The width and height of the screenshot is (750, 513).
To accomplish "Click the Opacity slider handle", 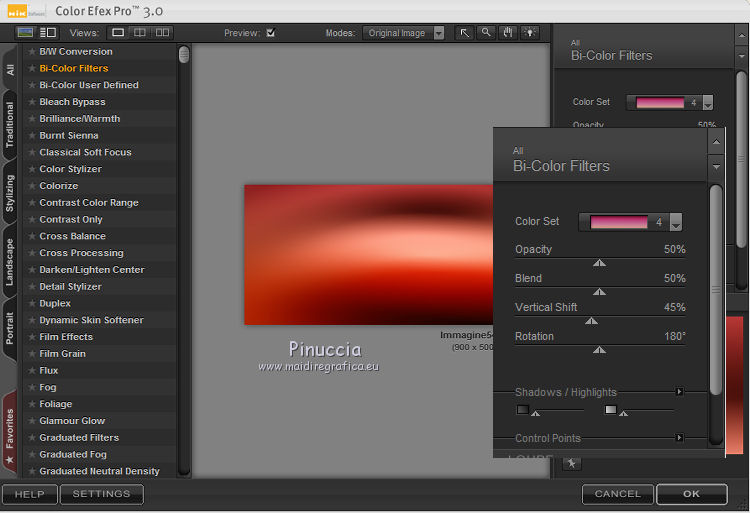I will (599, 263).
